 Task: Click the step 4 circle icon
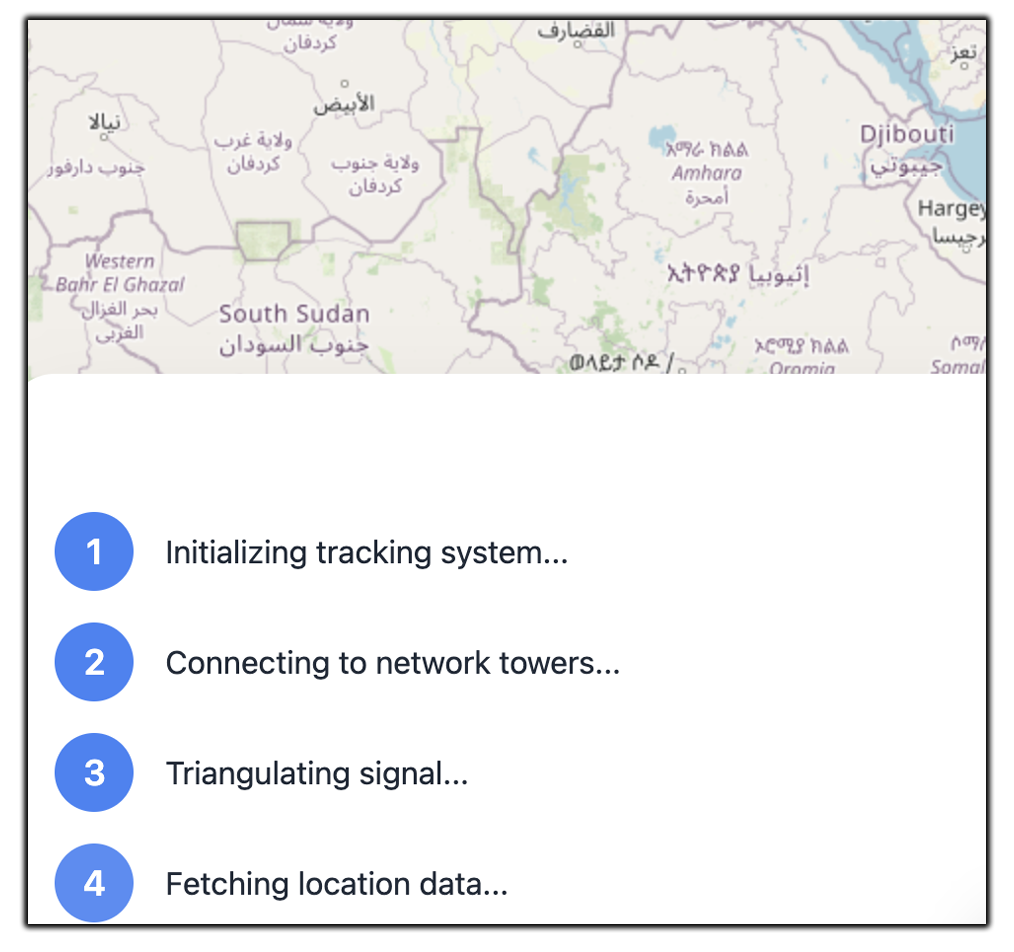point(94,883)
